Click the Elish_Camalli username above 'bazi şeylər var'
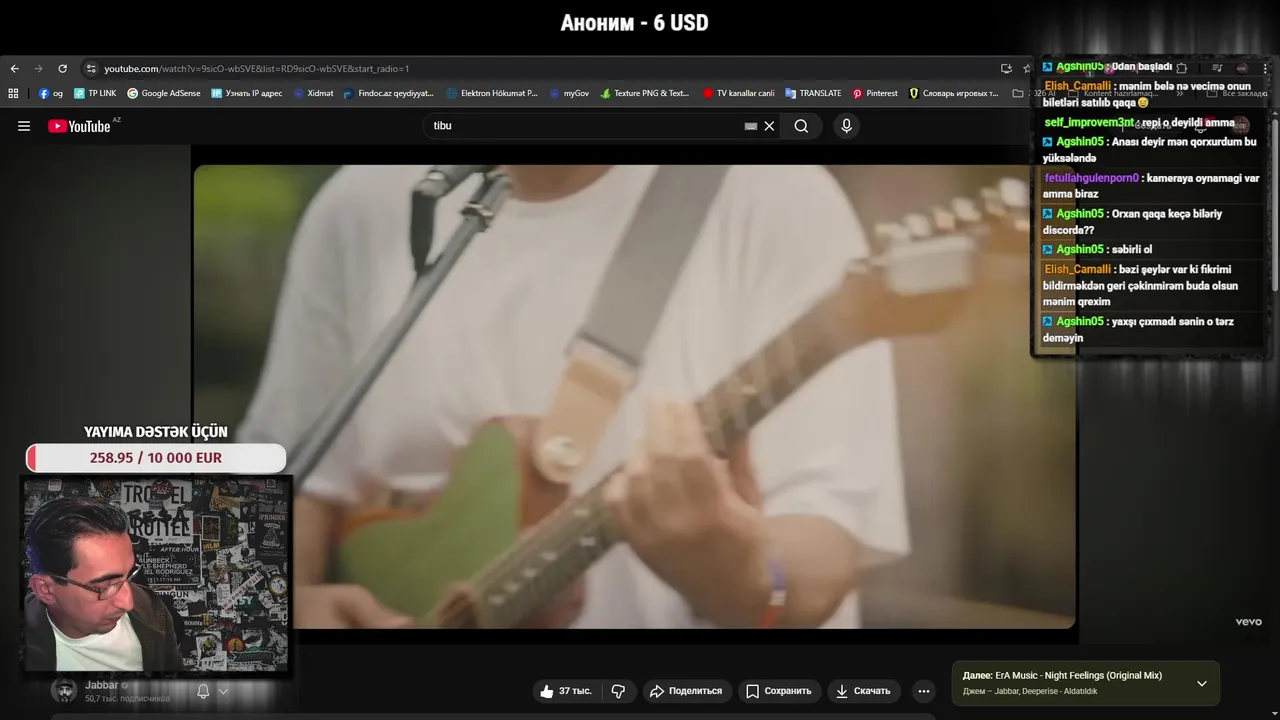This screenshot has width=1280, height=720. pos(1078,270)
